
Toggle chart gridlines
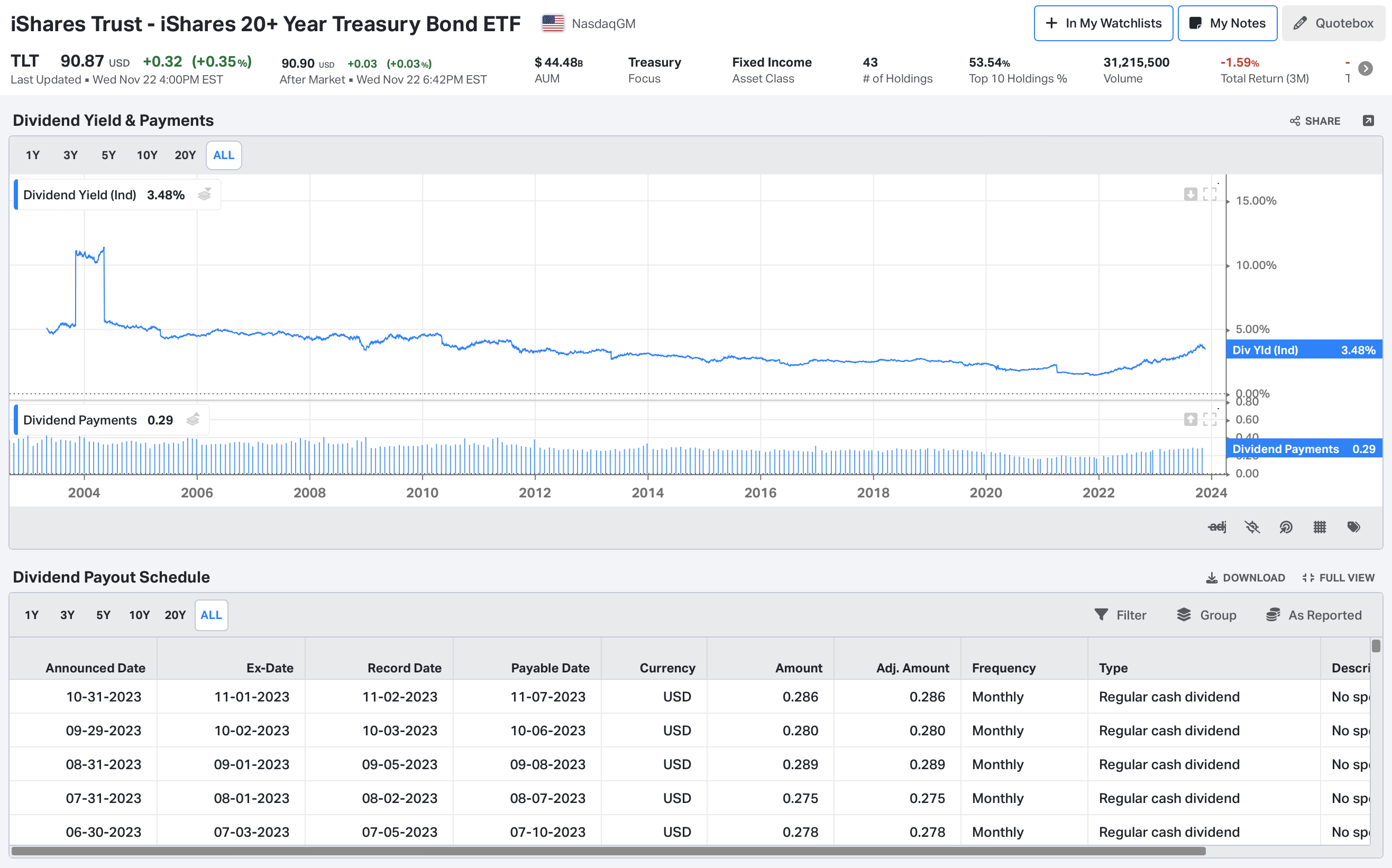[x=1320, y=527]
